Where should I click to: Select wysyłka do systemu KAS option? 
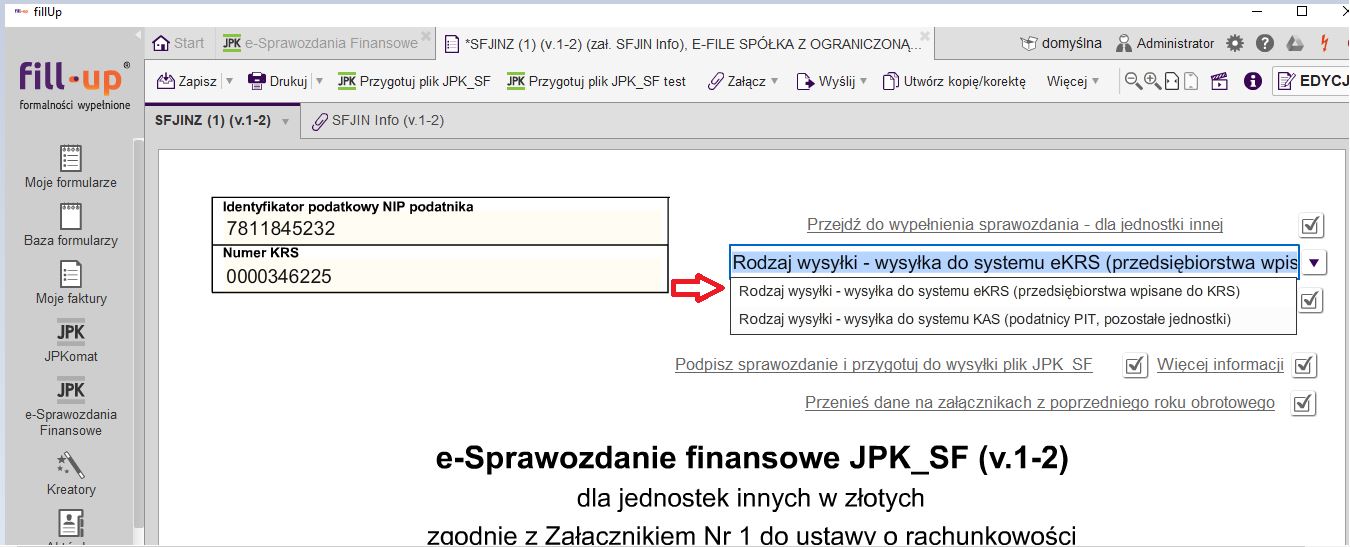[x=1013, y=319]
